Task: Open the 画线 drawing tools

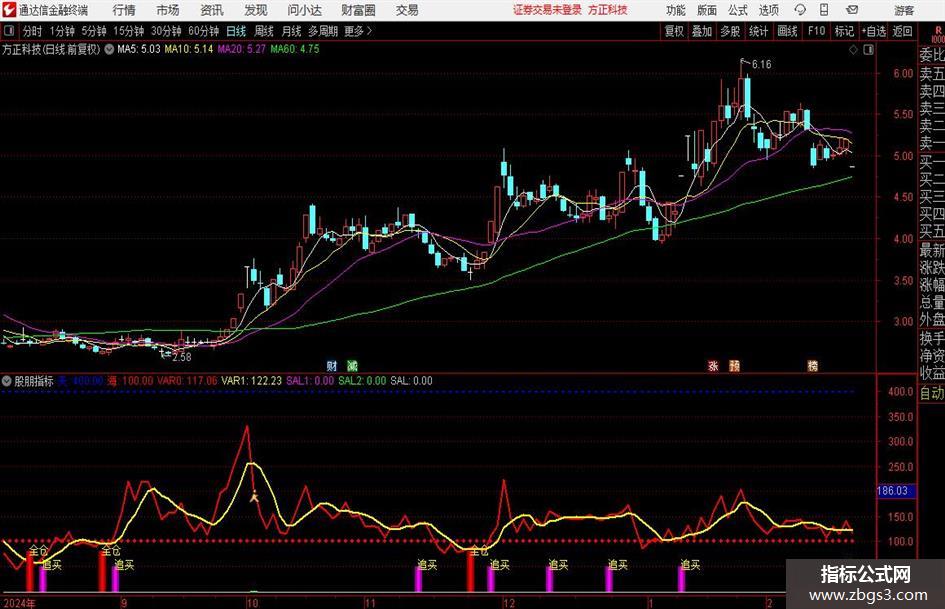Action: click(x=787, y=31)
